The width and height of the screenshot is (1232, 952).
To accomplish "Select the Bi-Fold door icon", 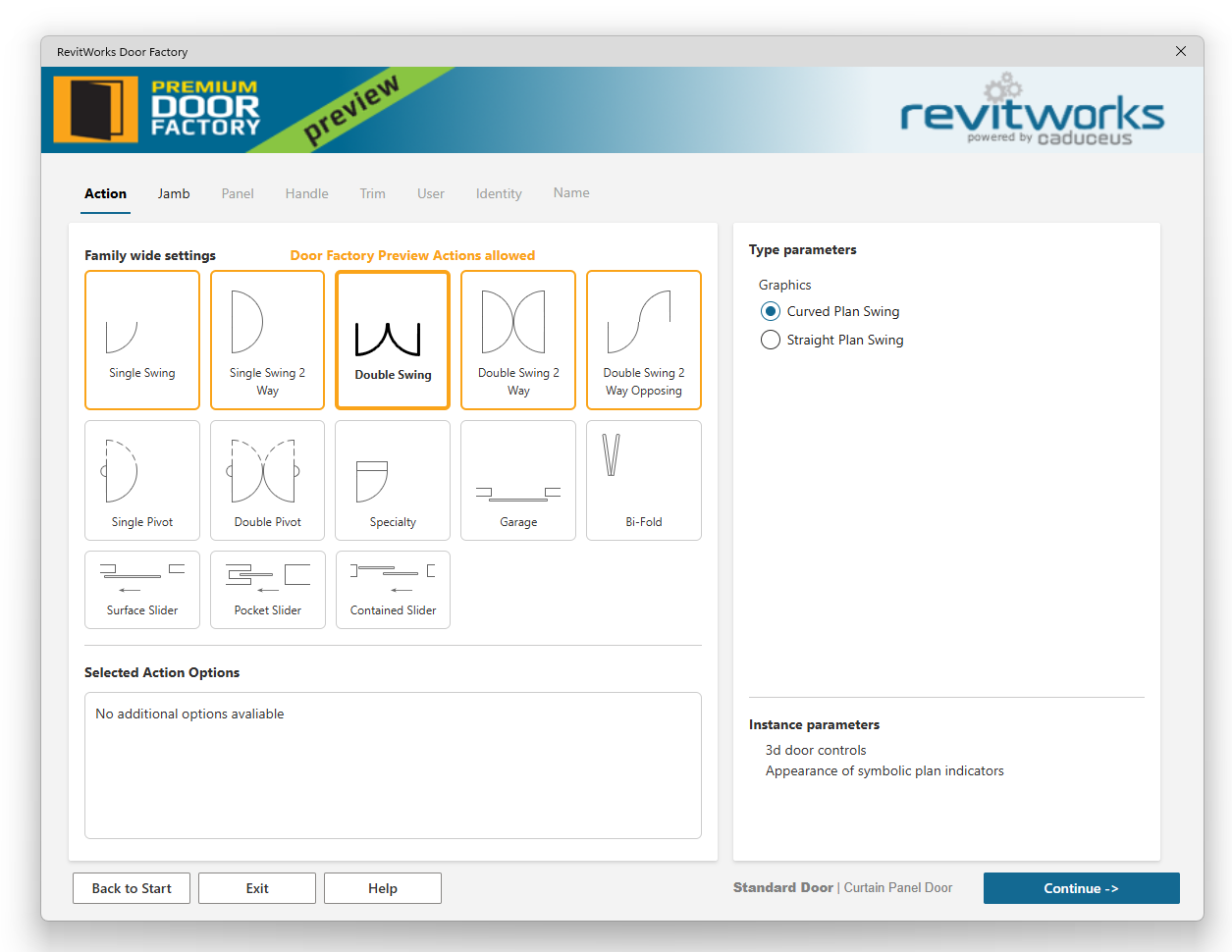I will point(643,480).
